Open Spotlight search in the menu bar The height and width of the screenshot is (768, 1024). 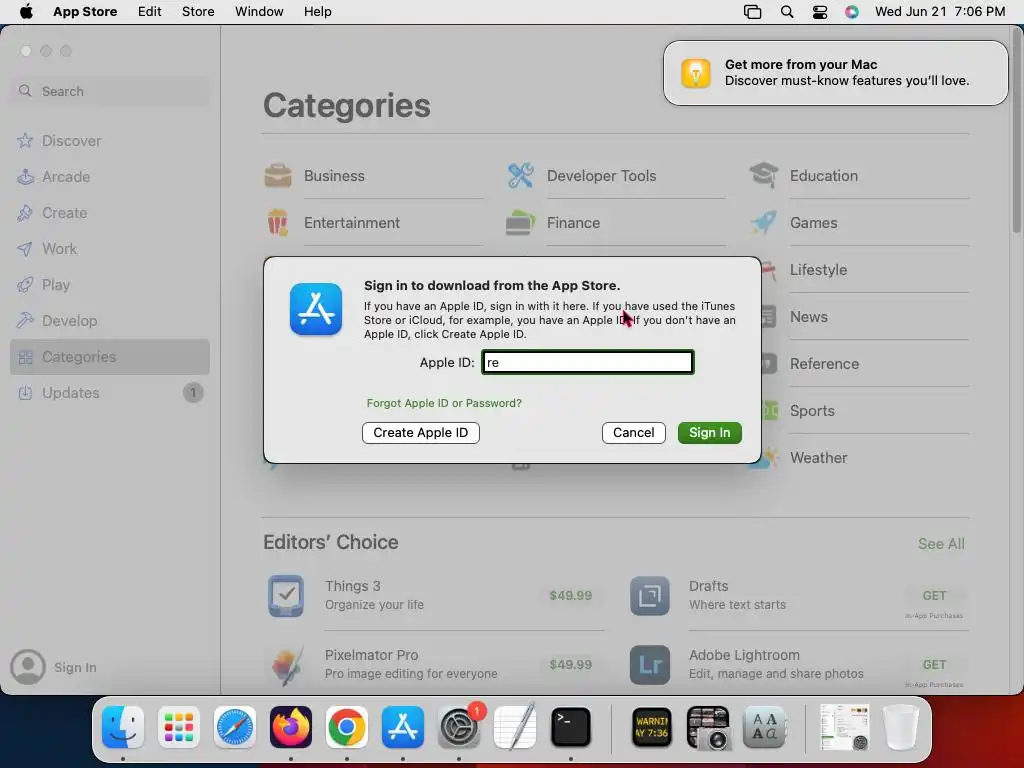click(787, 12)
